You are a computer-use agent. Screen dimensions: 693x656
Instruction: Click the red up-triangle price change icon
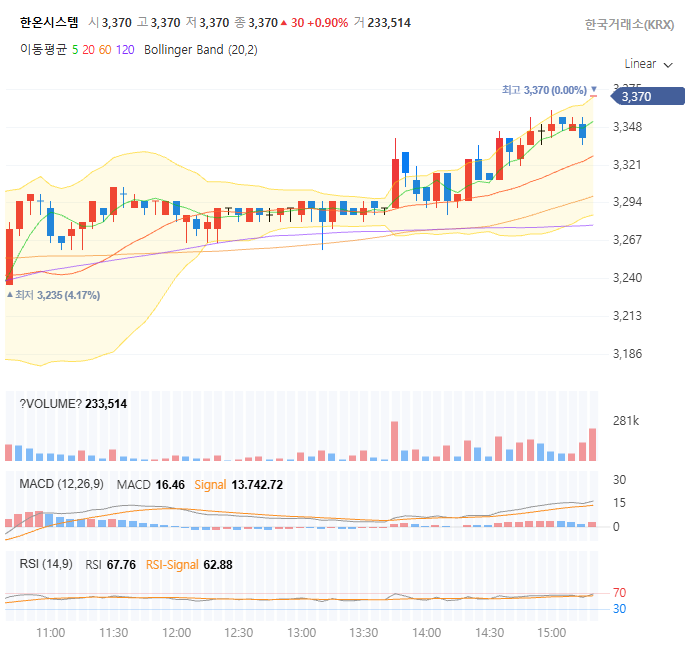pos(284,23)
